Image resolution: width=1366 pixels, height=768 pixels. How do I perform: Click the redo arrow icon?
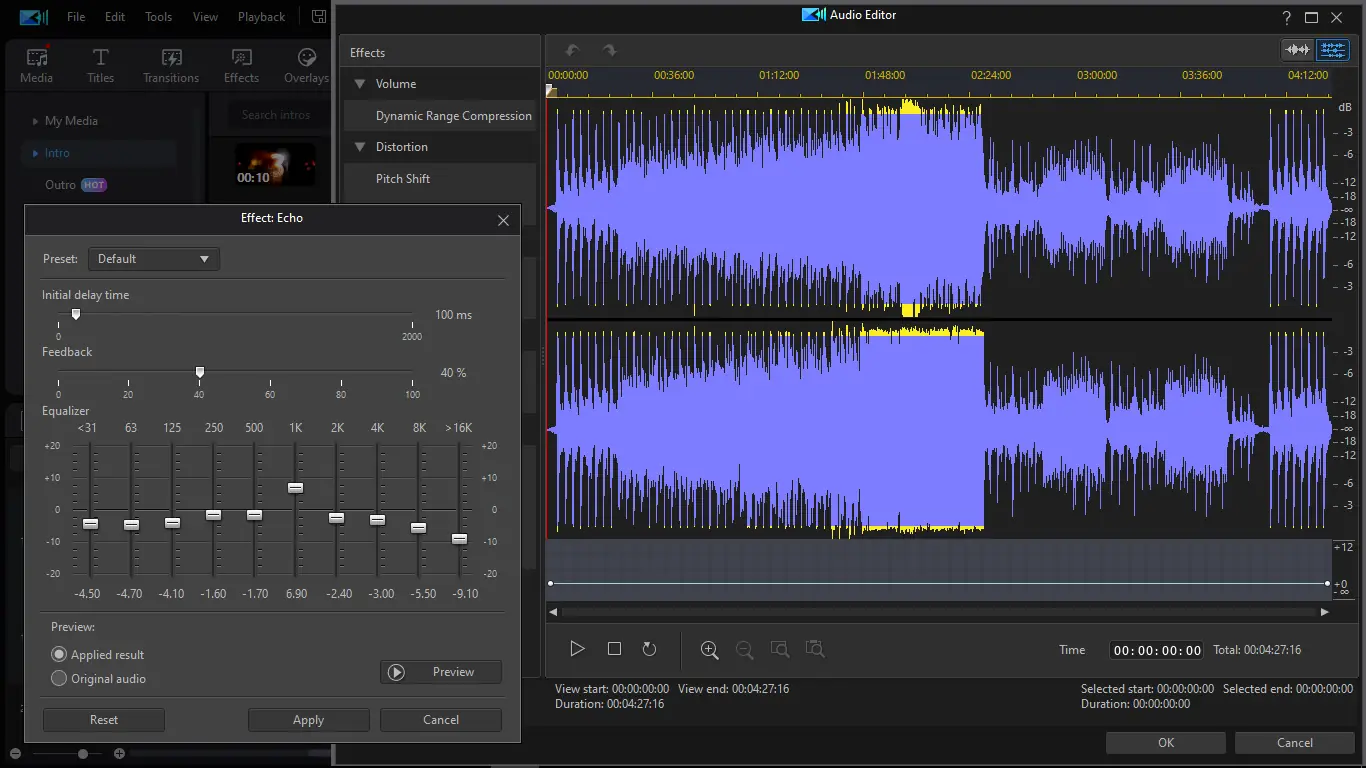(609, 51)
